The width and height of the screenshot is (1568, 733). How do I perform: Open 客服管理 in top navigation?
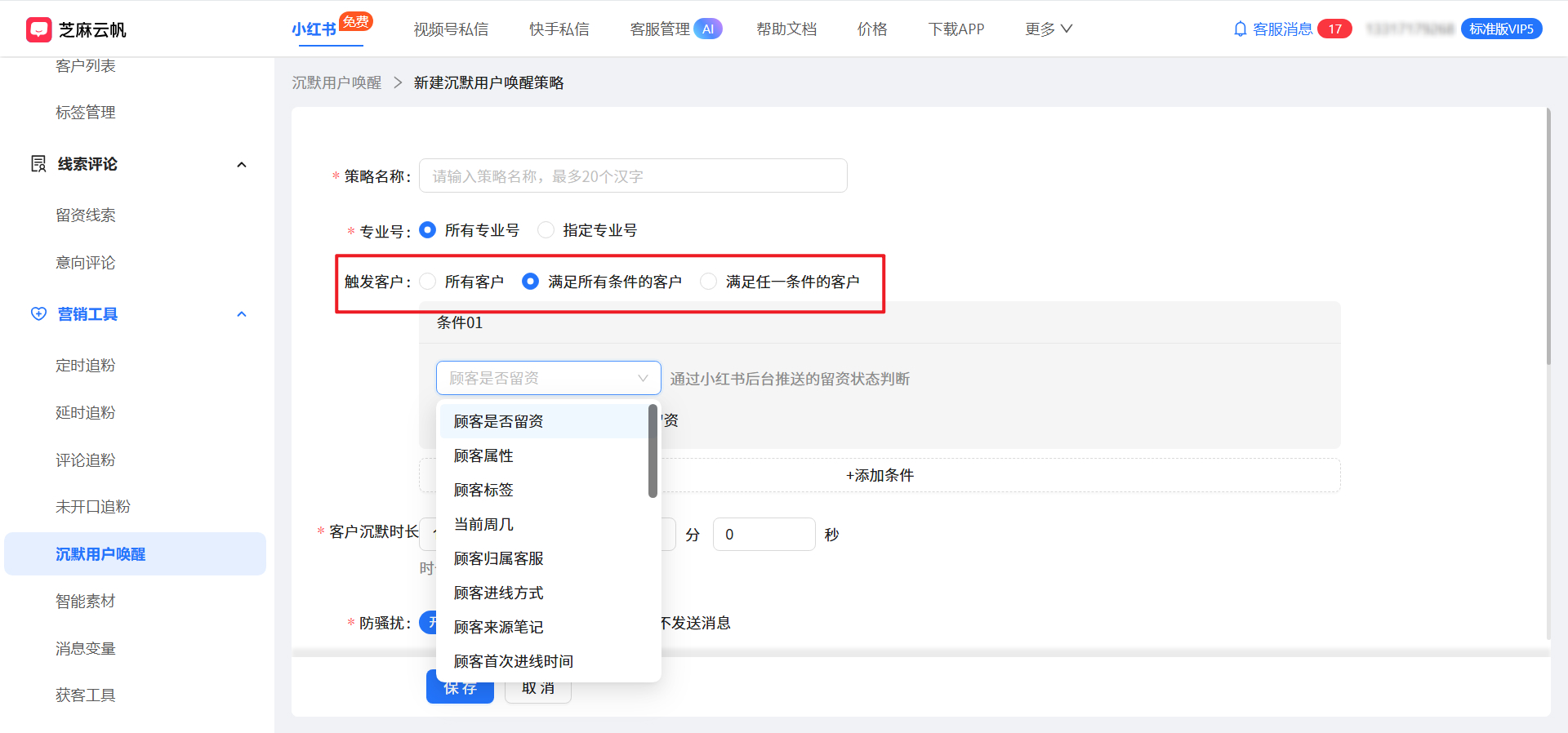pyautogui.click(x=660, y=29)
